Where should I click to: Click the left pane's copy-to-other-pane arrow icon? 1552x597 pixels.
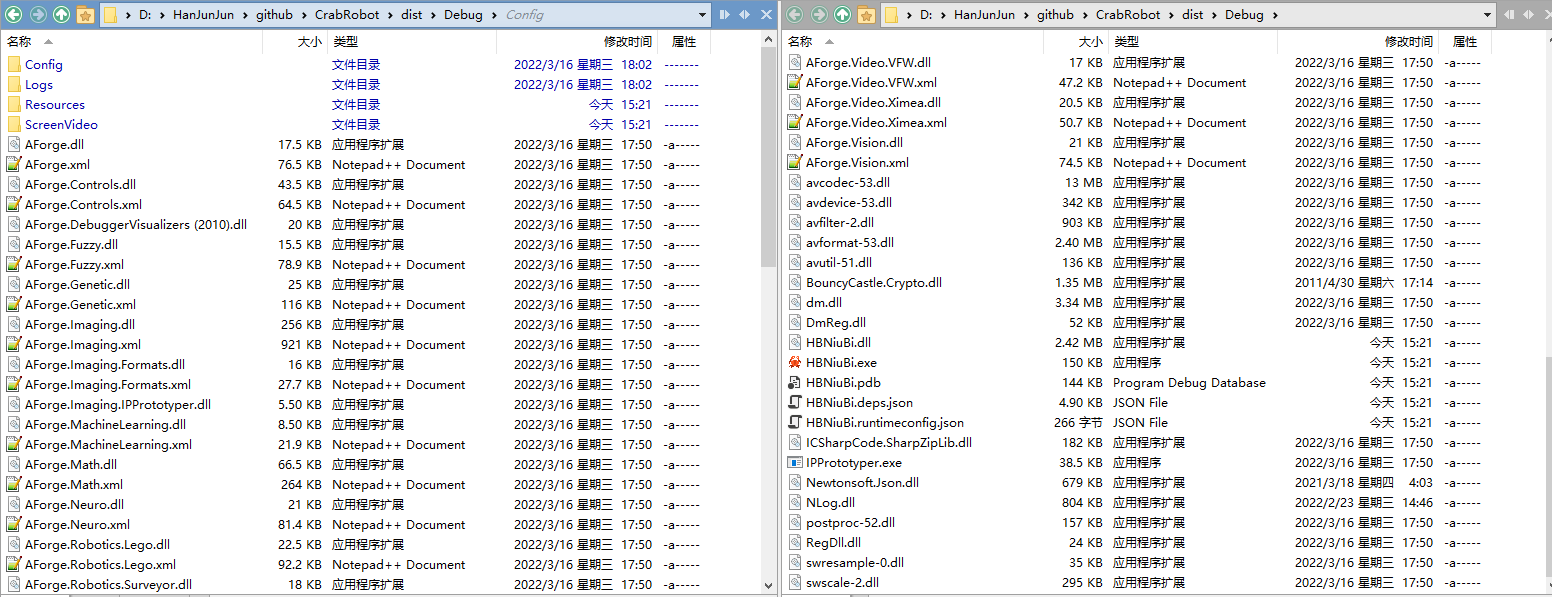pos(725,15)
